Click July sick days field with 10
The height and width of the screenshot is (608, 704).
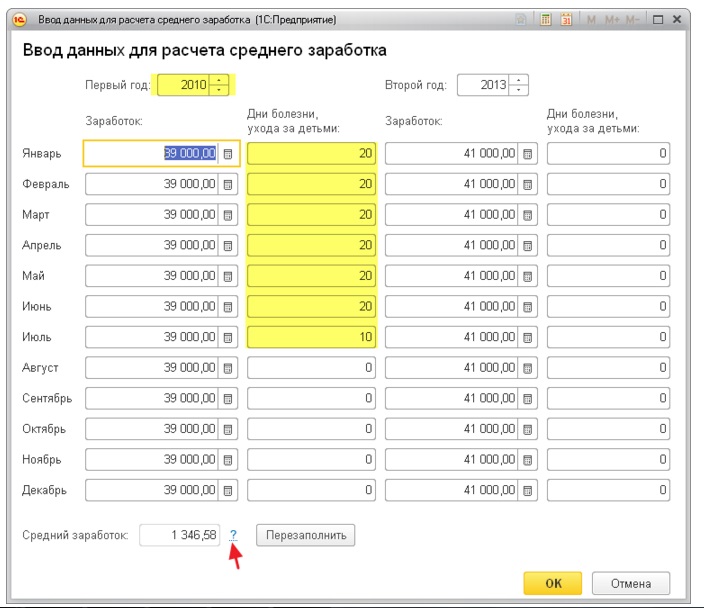click(x=311, y=337)
